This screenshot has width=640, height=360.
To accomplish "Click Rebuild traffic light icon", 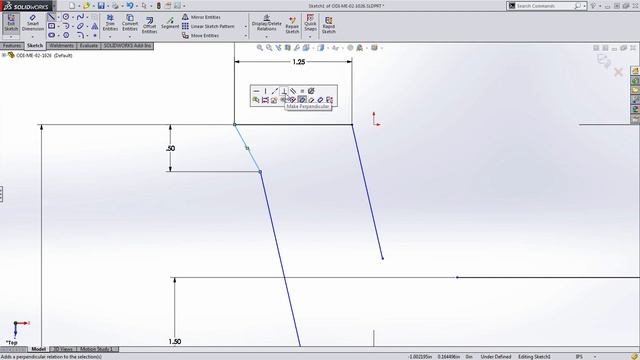I will pos(159,6).
